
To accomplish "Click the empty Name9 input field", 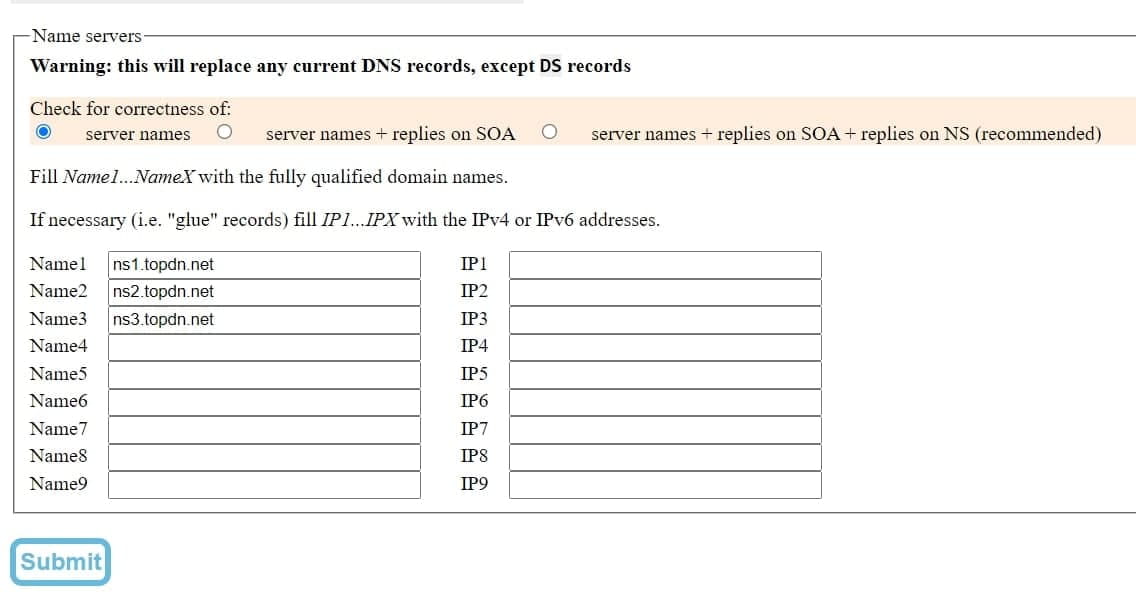I will pos(264,485).
